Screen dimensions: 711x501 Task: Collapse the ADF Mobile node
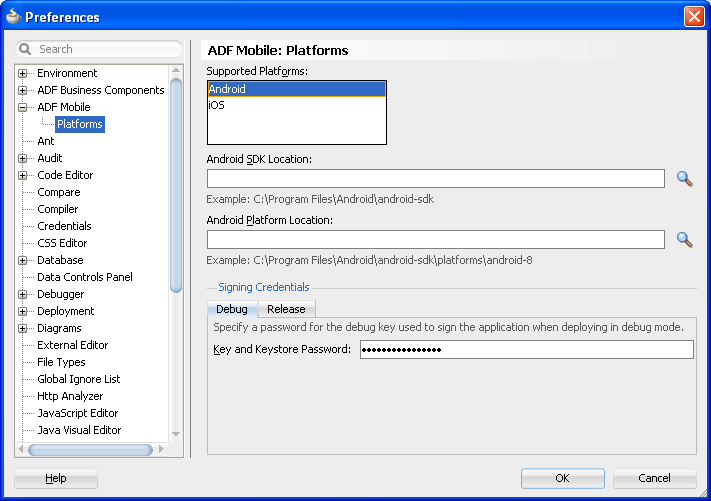22,107
